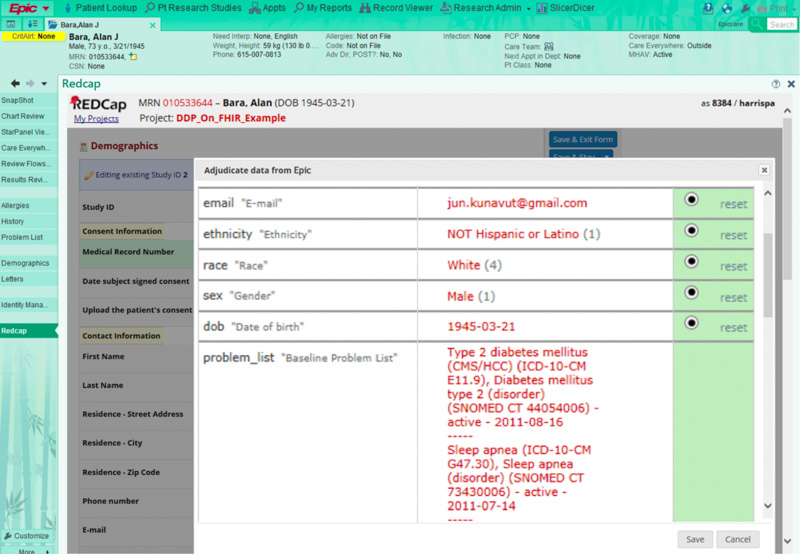Open the Results Review activity

(29, 180)
